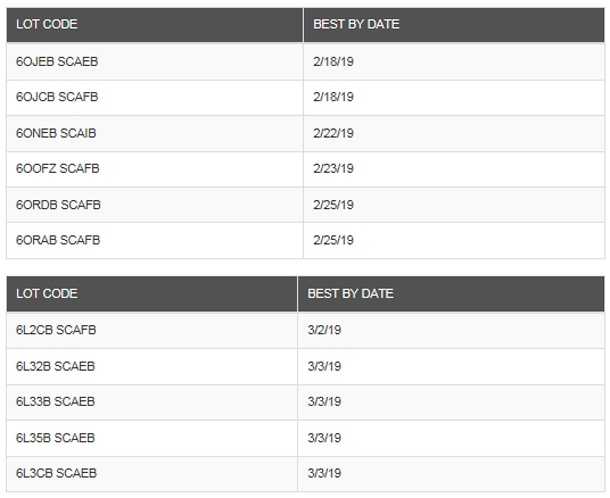Click lot code 6L32B SCAEB

click(x=56, y=366)
